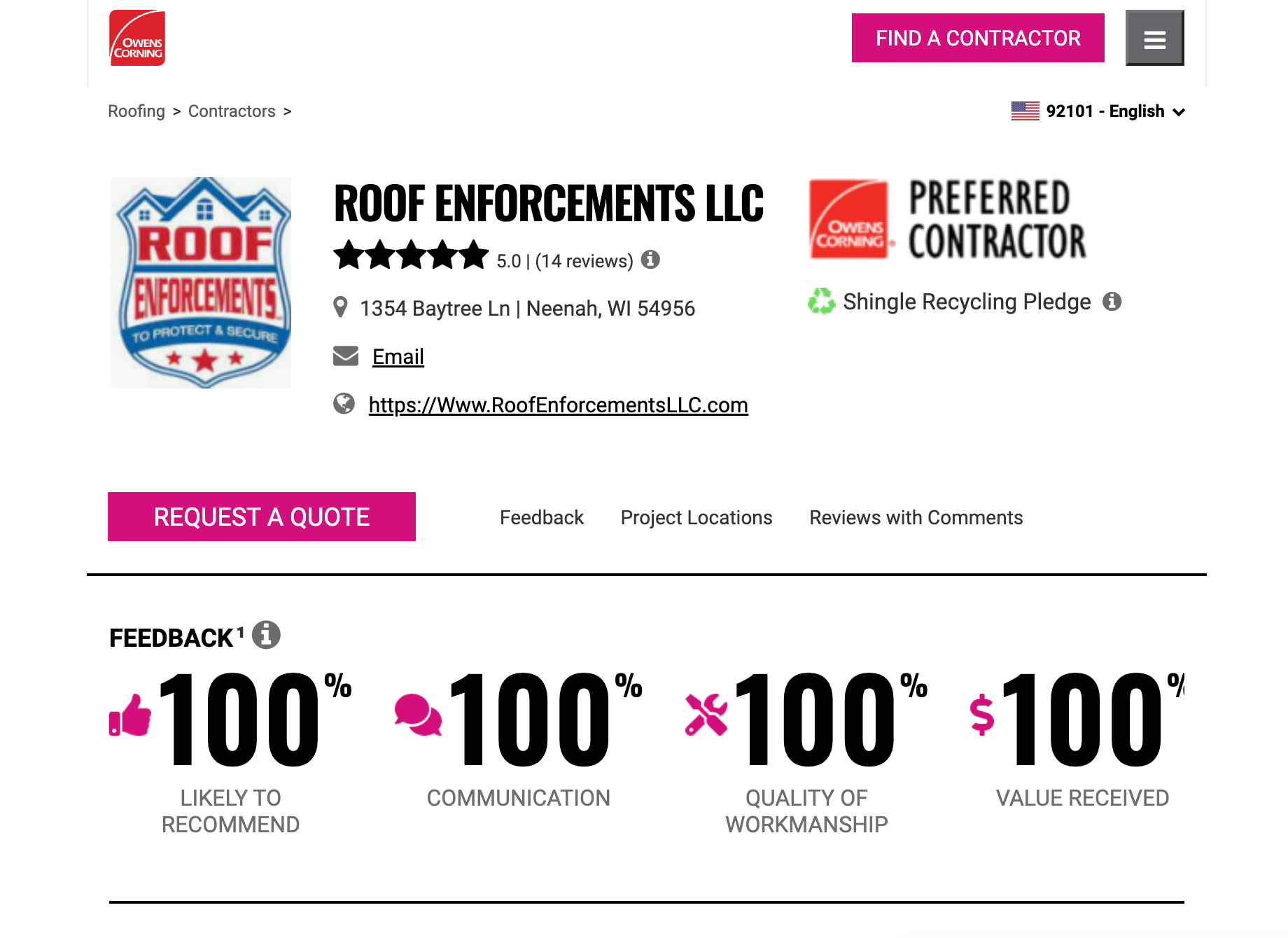
Task: Click the map pin location icon
Action: [x=340, y=307]
